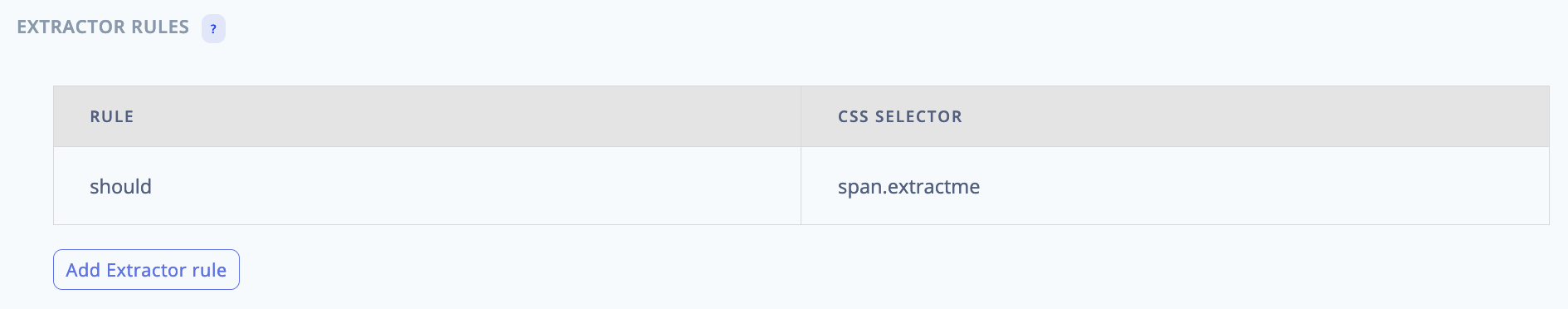Click the Add Extractor rule button
Image resolution: width=1568 pixels, height=309 pixels.
point(146,270)
